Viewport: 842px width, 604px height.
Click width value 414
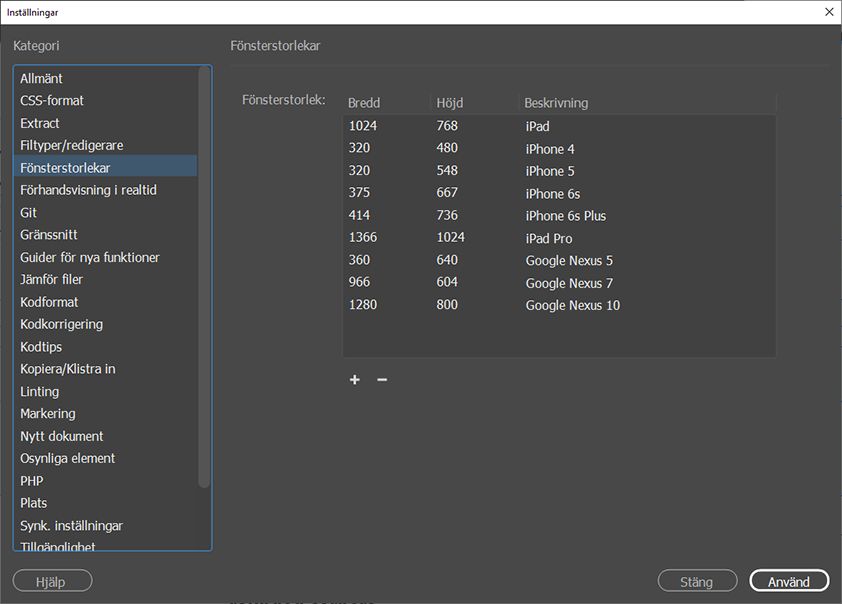[x=359, y=215]
